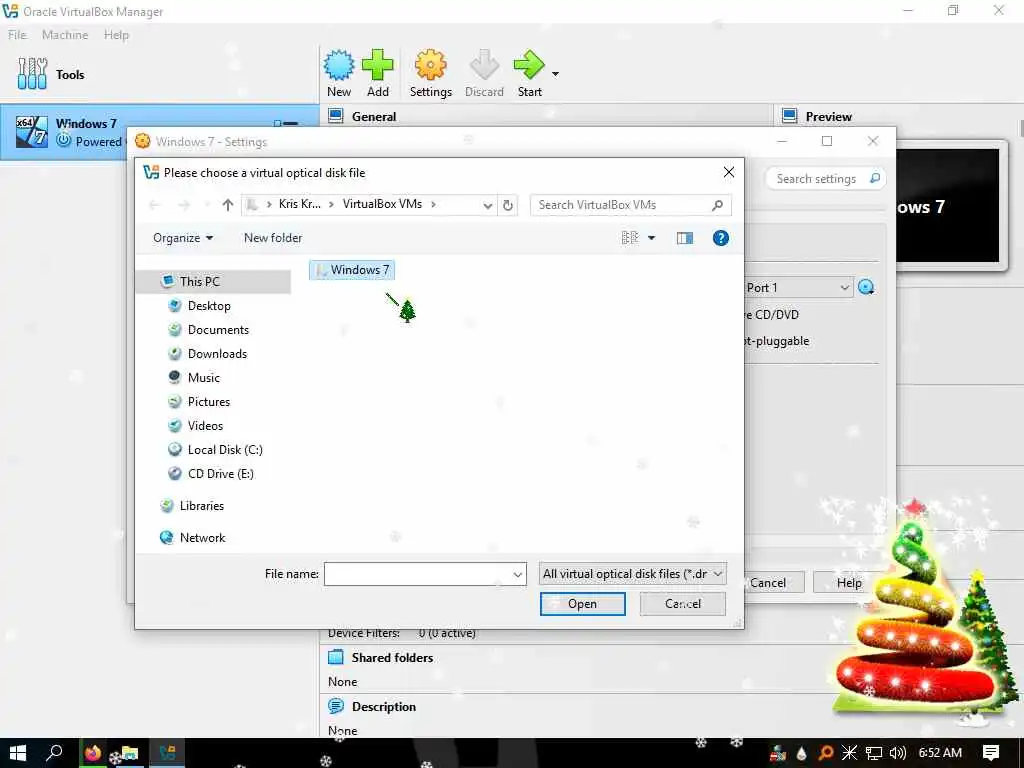Go up one folder level arrow

pyautogui.click(x=227, y=205)
